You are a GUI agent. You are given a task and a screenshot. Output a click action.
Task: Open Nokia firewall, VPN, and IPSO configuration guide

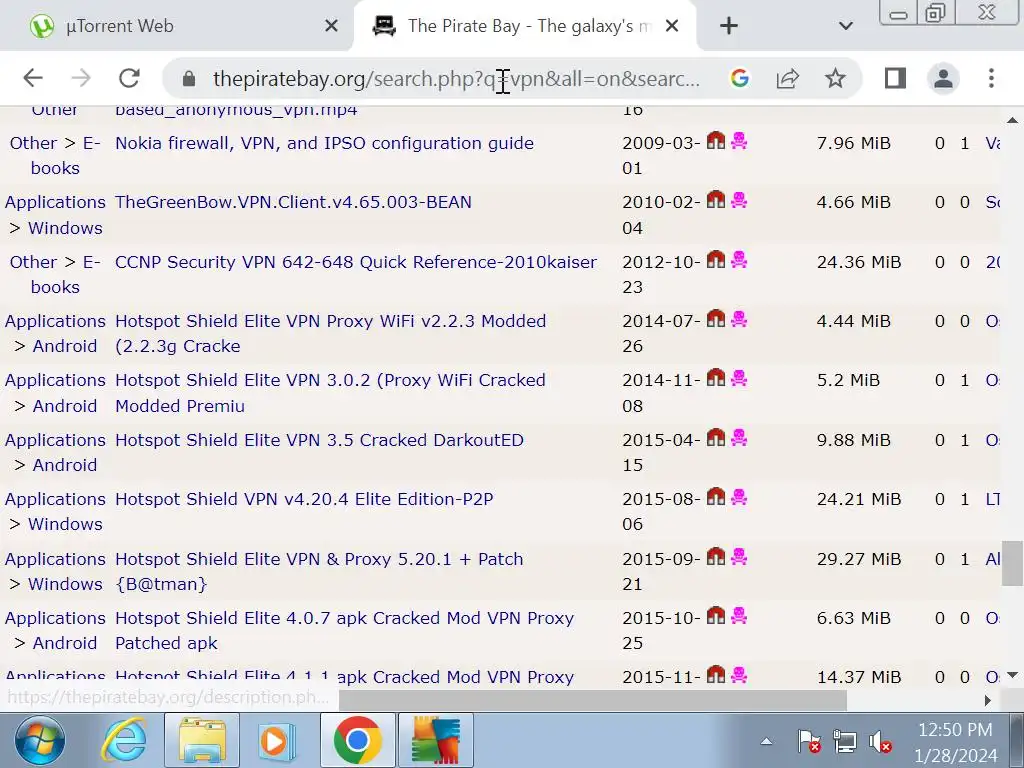(325, 143)
